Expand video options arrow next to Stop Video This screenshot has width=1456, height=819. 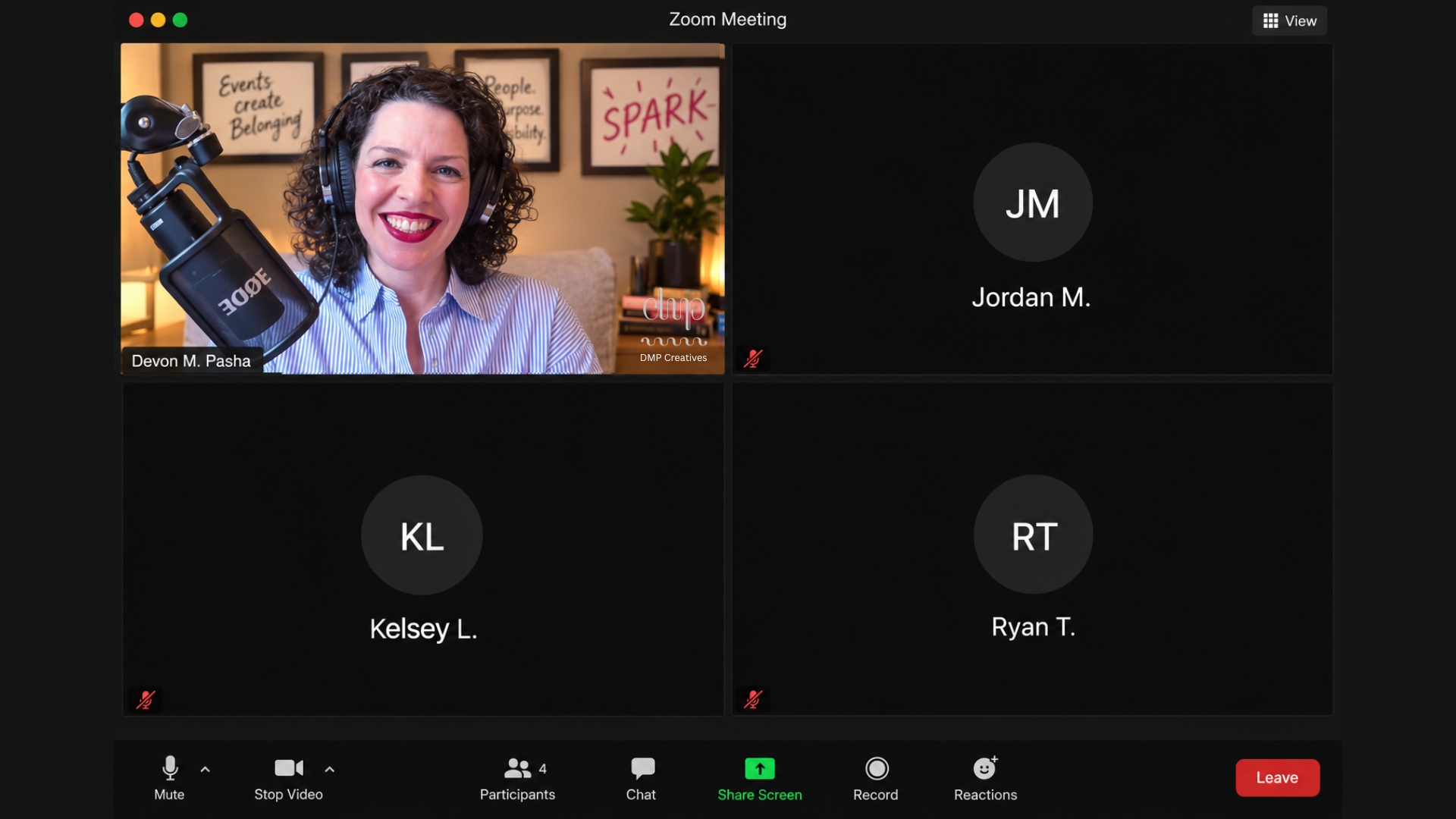pos(329,769)
